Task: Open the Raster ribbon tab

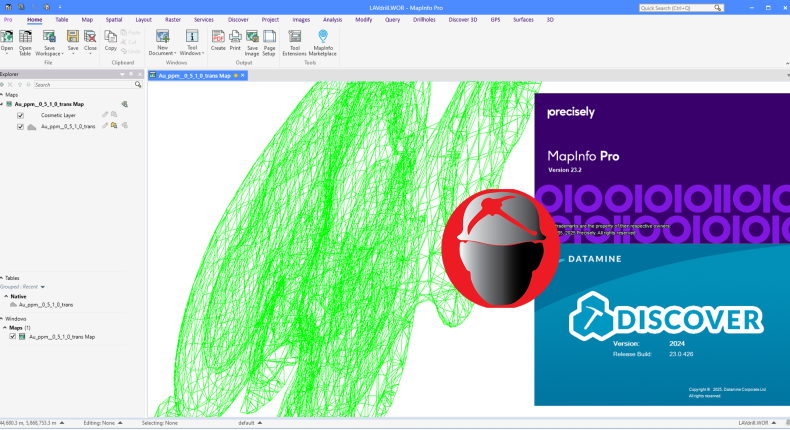Action: coord(173,20)
